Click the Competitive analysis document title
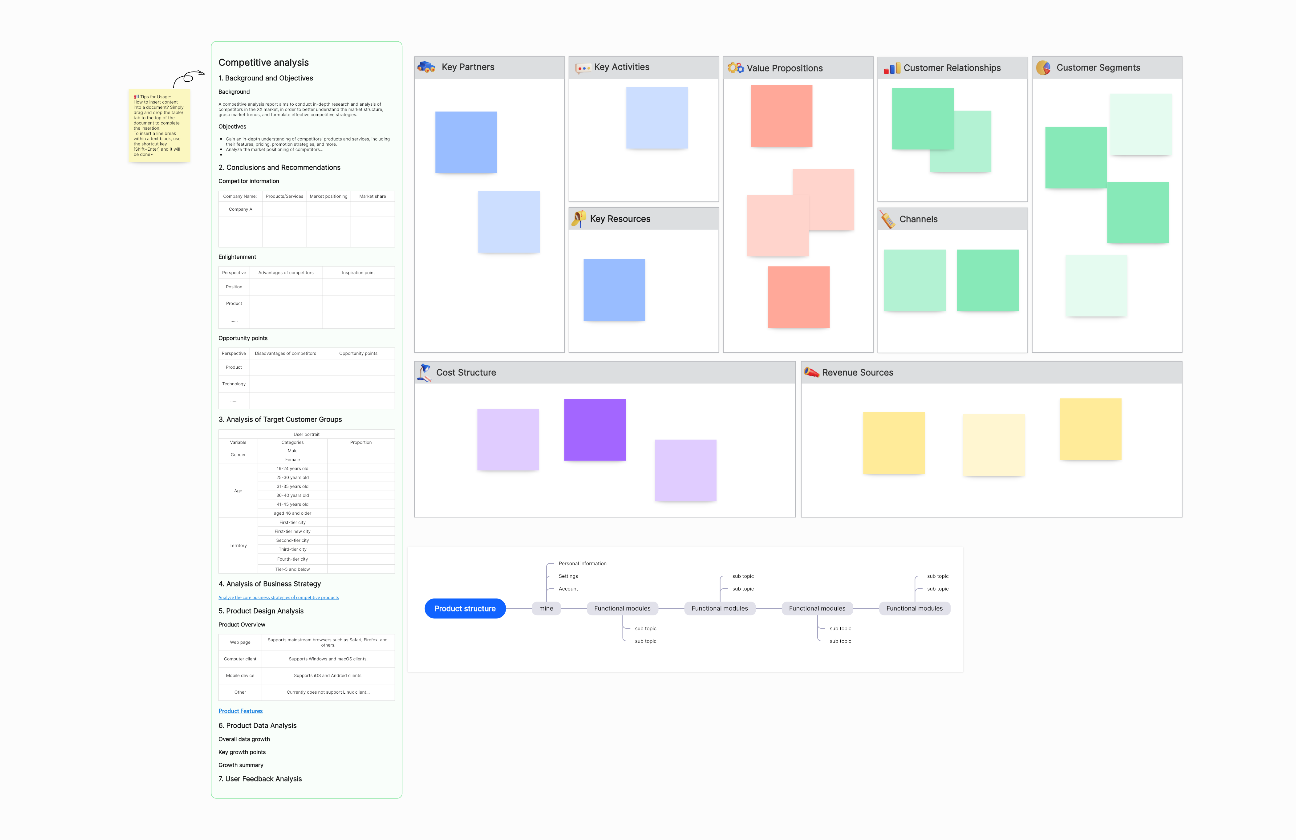The image size is (1296, 840). click(263, 63)
